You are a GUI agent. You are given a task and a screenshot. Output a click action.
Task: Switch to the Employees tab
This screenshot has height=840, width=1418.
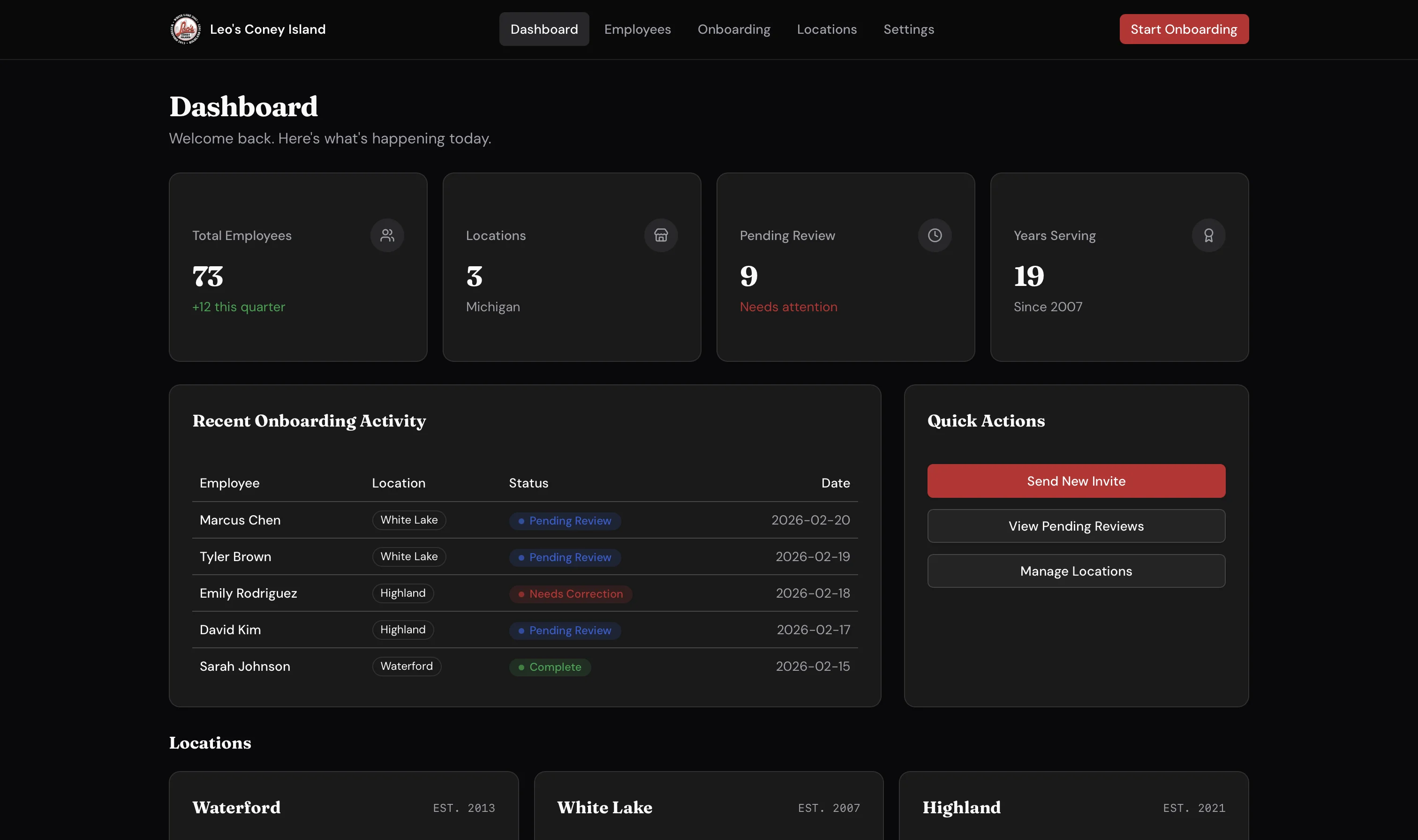(637, 29)
